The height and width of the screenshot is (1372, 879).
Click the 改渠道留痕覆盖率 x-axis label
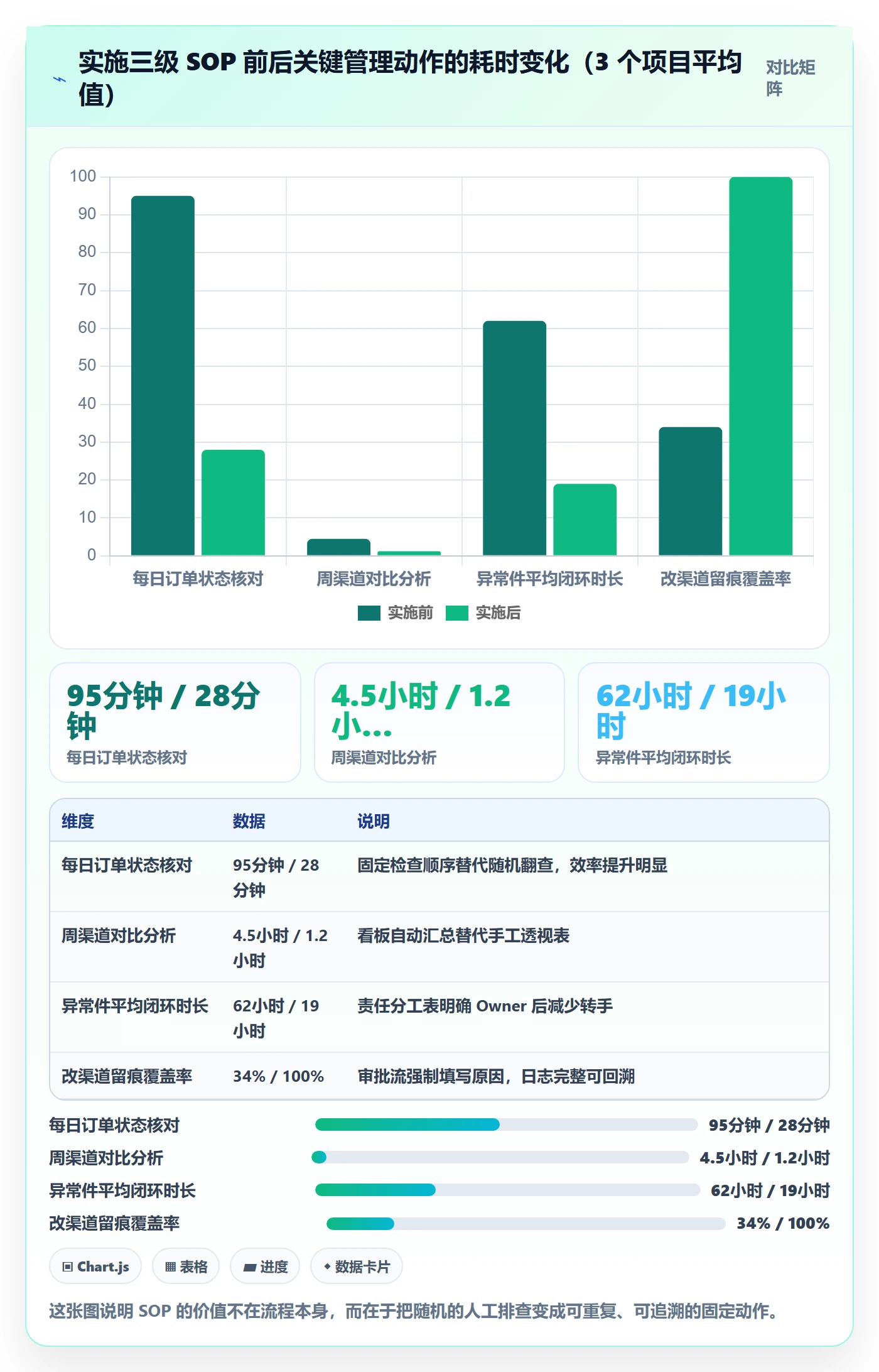pyautogui.click(x=725, y=579)
